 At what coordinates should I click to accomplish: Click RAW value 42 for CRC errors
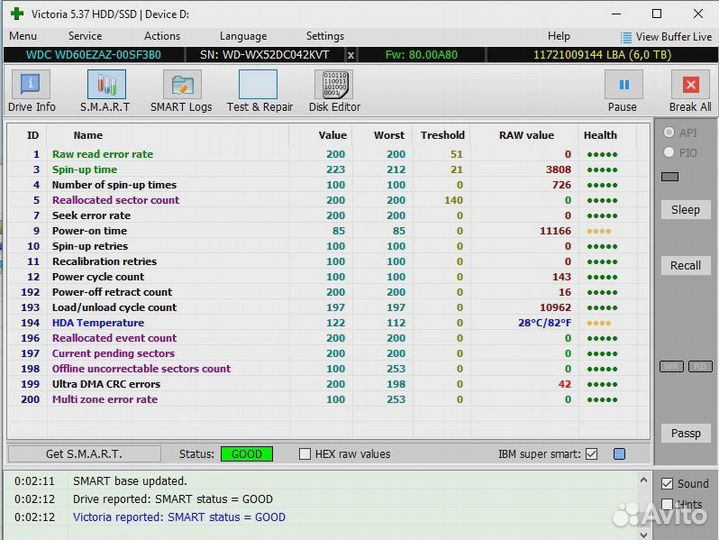564,384
